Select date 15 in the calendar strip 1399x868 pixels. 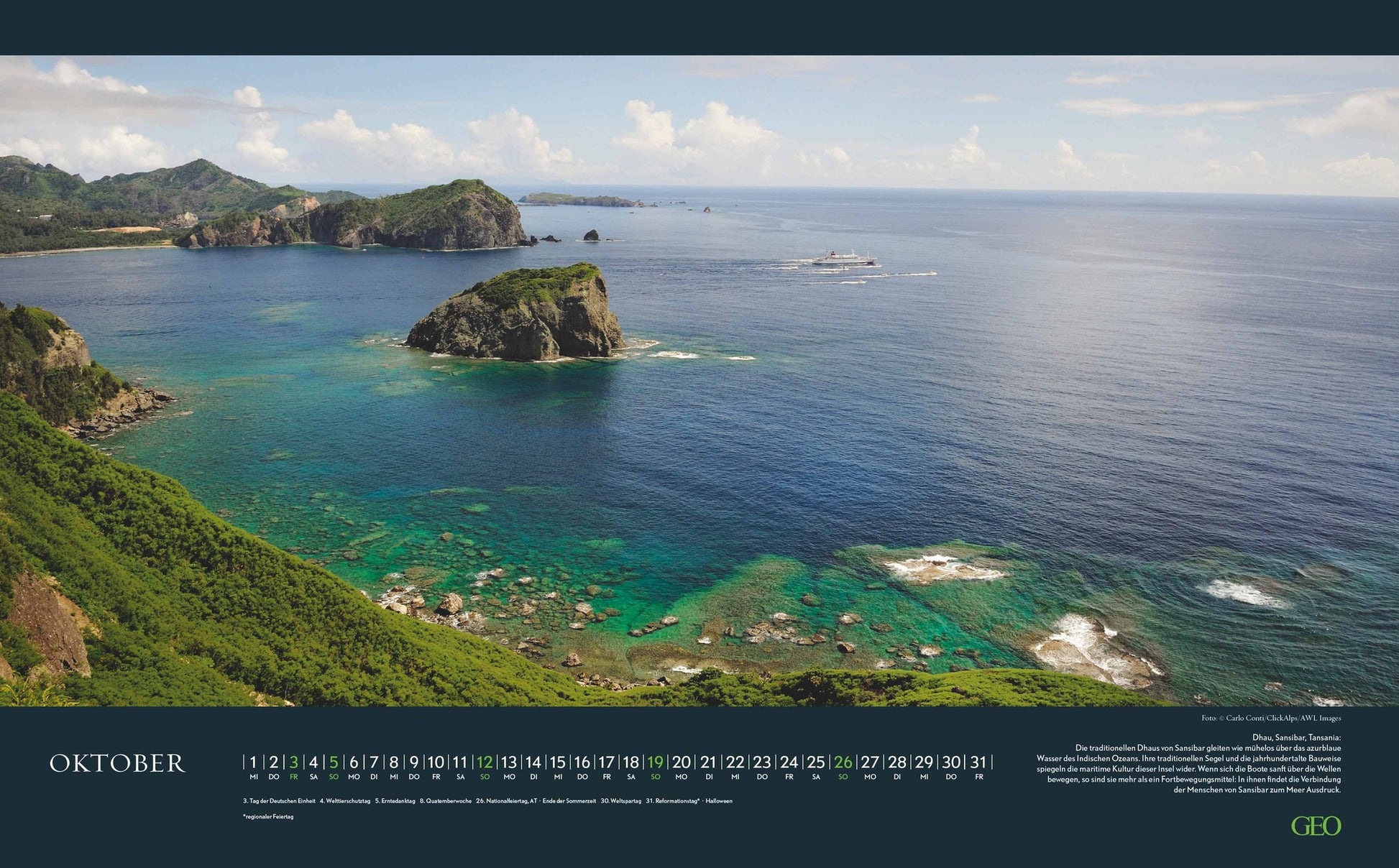[557, 762]
